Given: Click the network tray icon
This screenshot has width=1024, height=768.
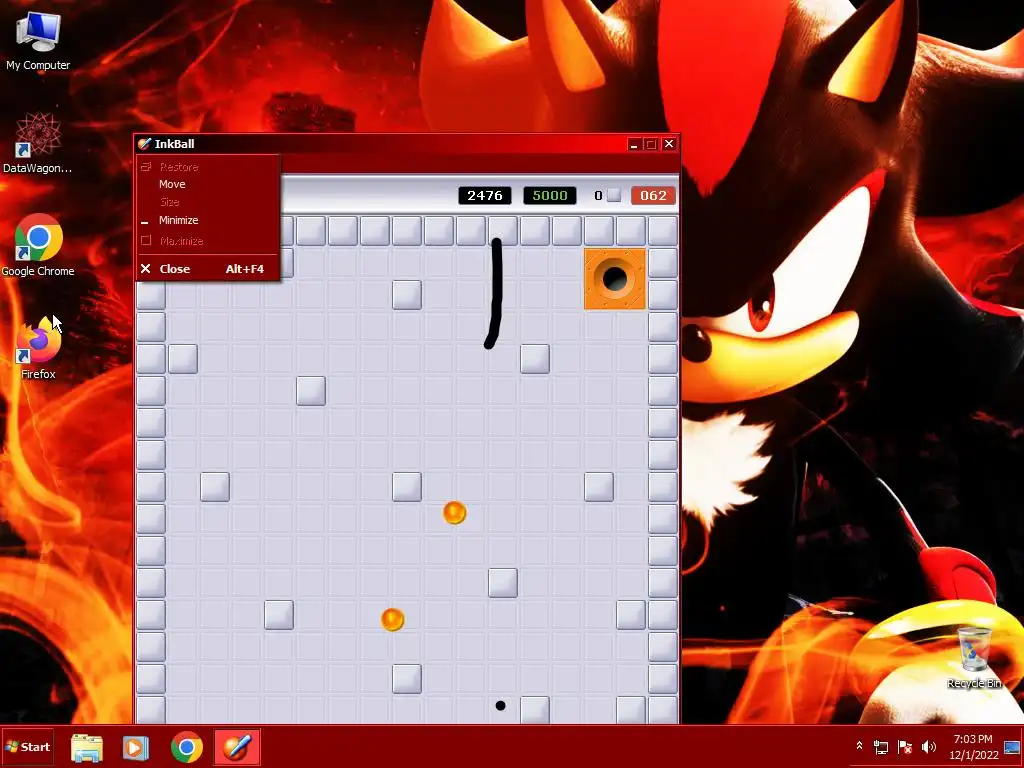Looking at the screenshot, I should (881, 746).
